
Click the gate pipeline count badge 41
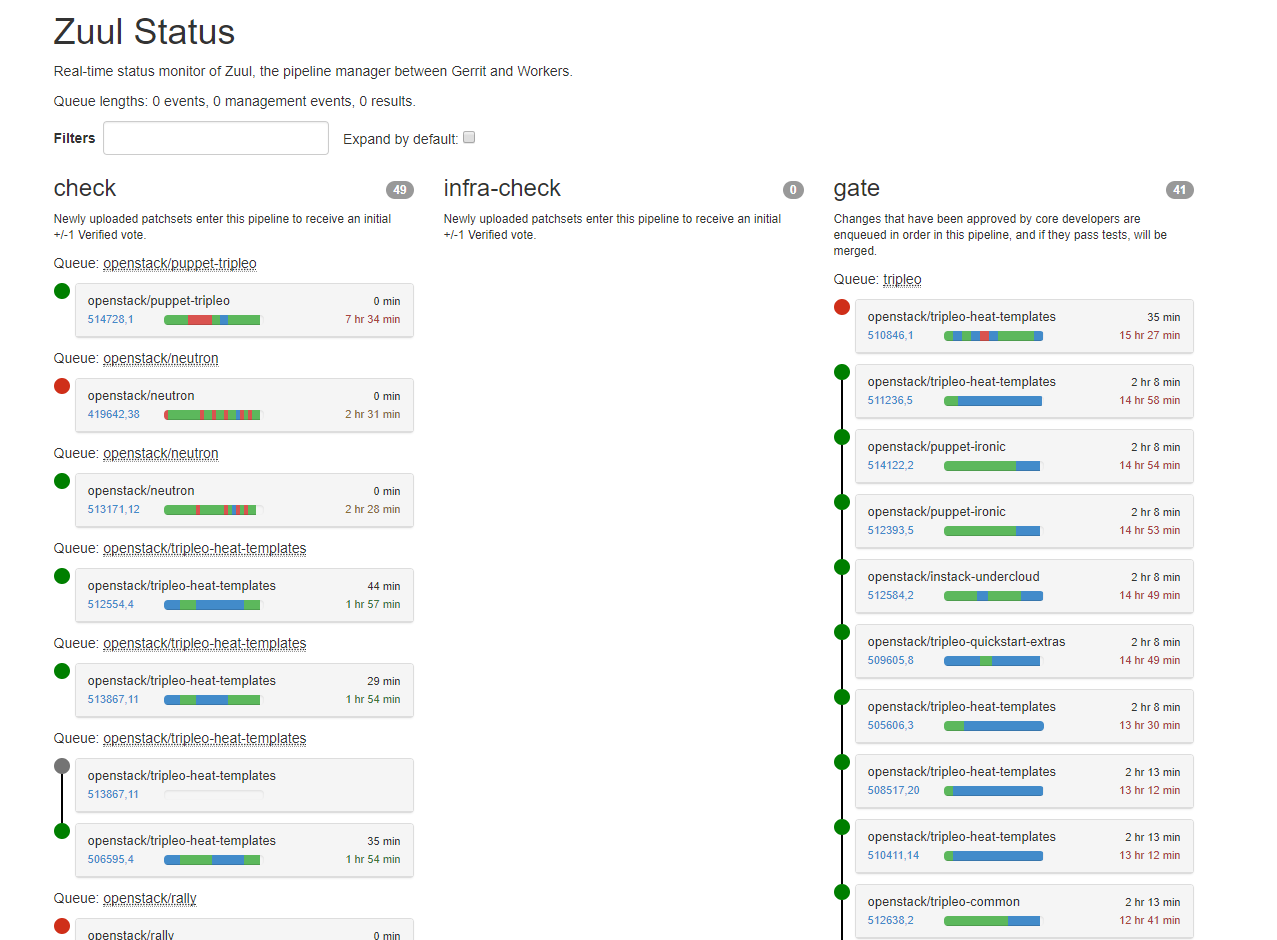pyautogui.click(x=1180, y=190)
